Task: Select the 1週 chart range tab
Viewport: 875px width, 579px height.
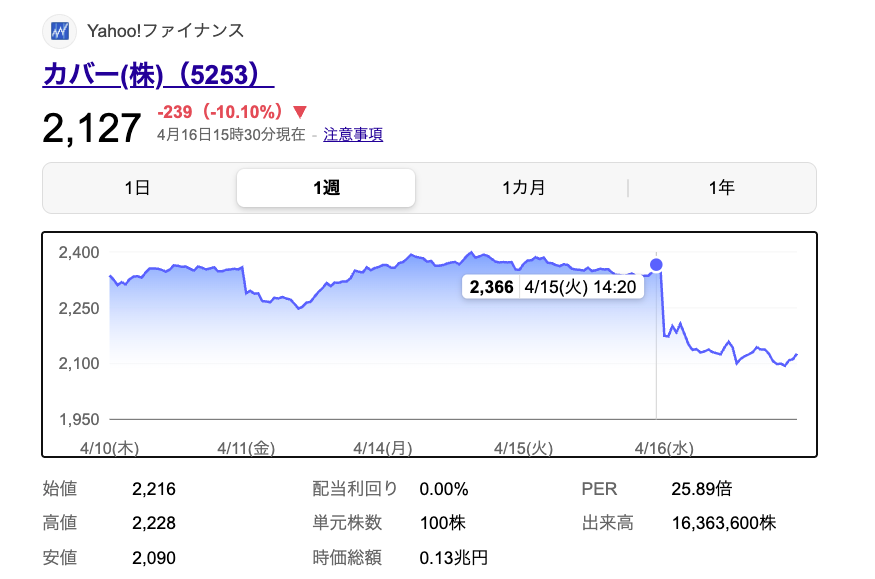Action: tap(326, 188)
